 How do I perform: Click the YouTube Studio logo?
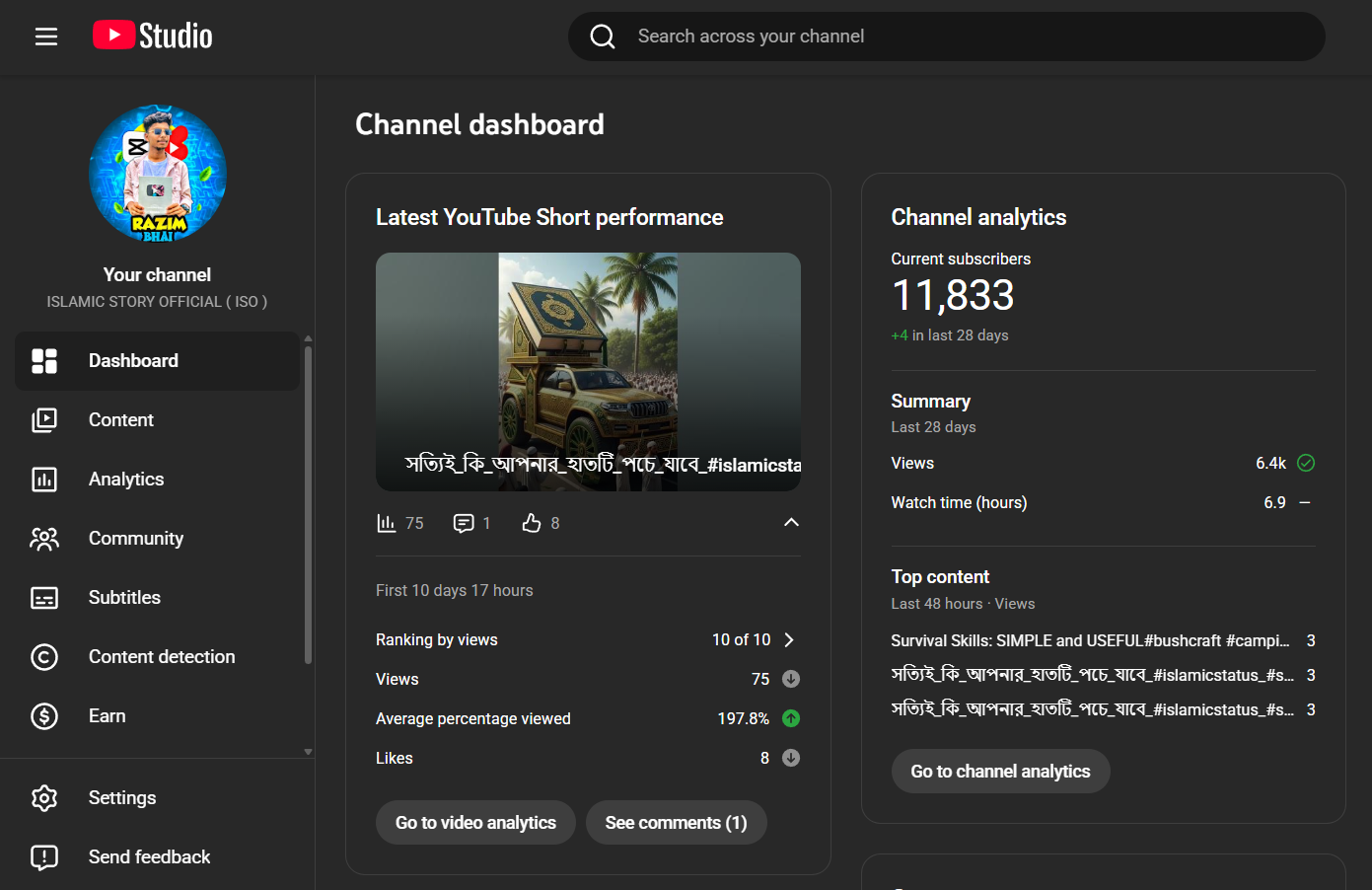click(153, 36)
